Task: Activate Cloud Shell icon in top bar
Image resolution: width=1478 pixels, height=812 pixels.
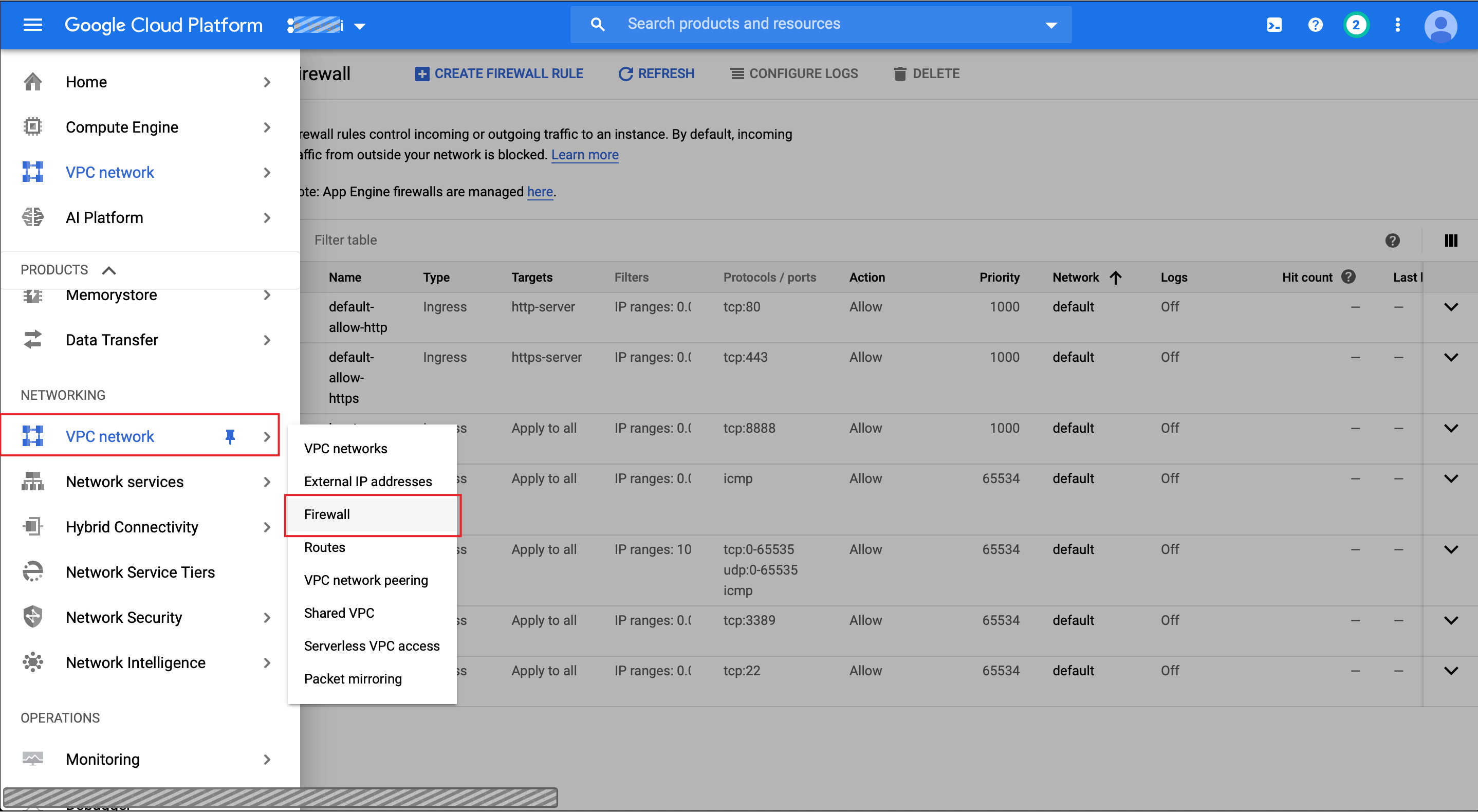Action: [1274, 25]
